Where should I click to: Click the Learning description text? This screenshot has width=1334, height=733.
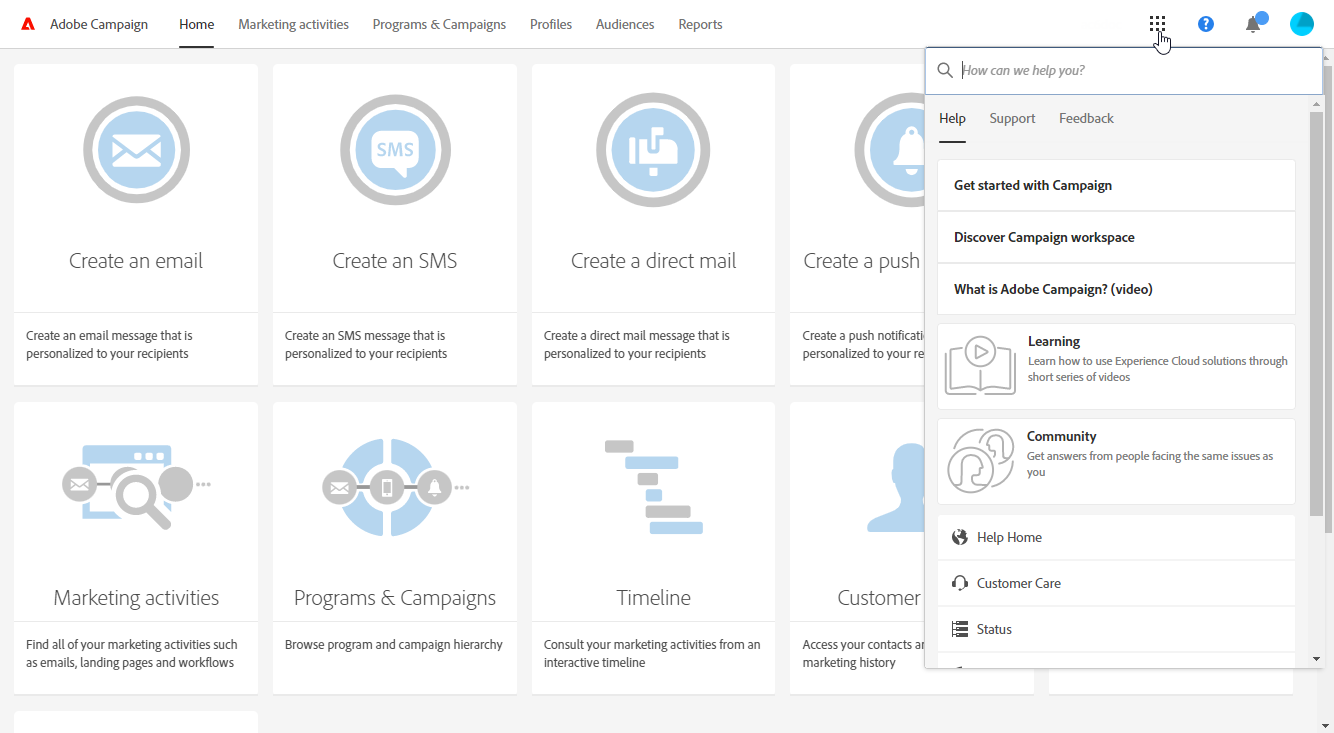pyautogui.click(x=1158, y=369)
